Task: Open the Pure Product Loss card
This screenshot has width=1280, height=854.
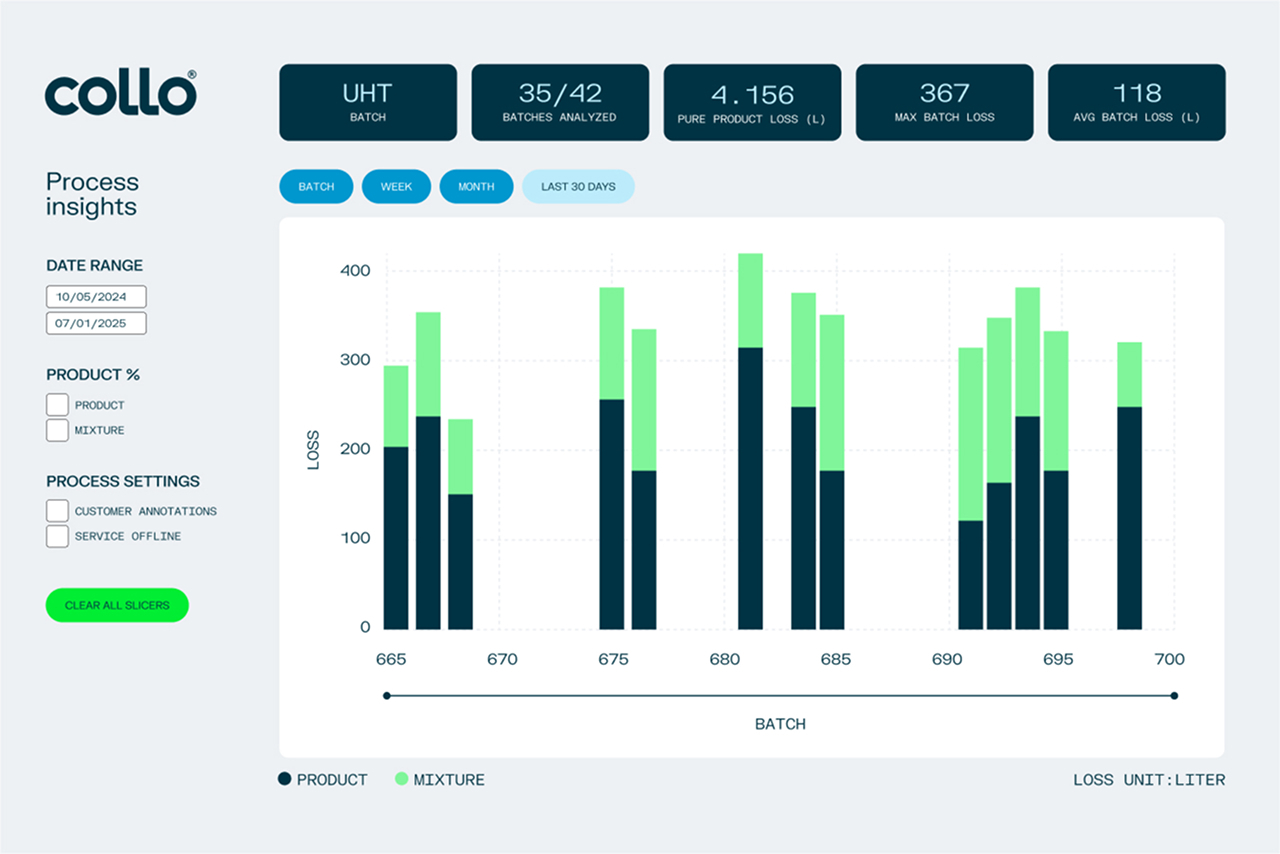Action: click(752, 101)
